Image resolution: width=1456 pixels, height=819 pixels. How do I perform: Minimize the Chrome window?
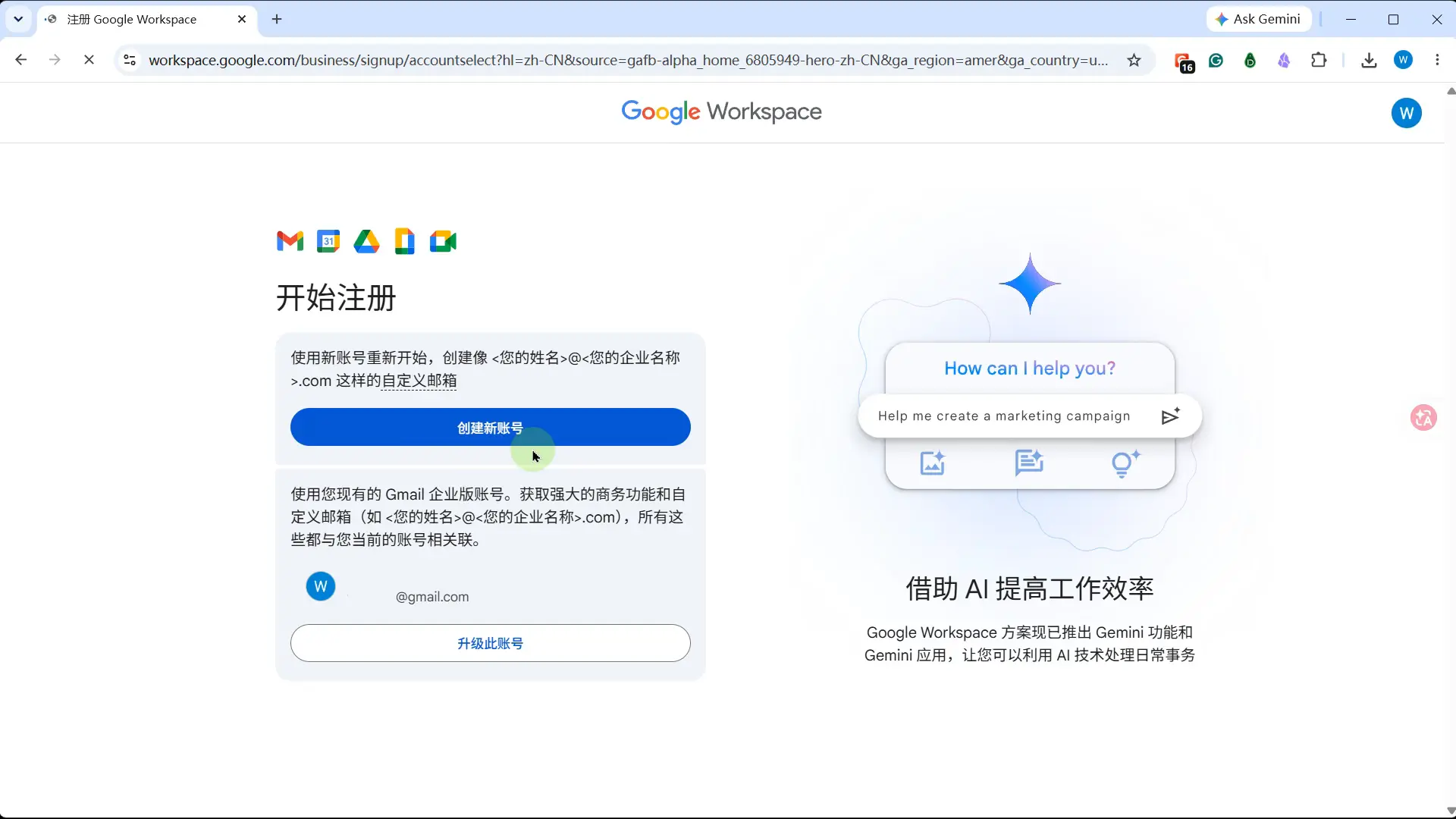click(1351, 19)
